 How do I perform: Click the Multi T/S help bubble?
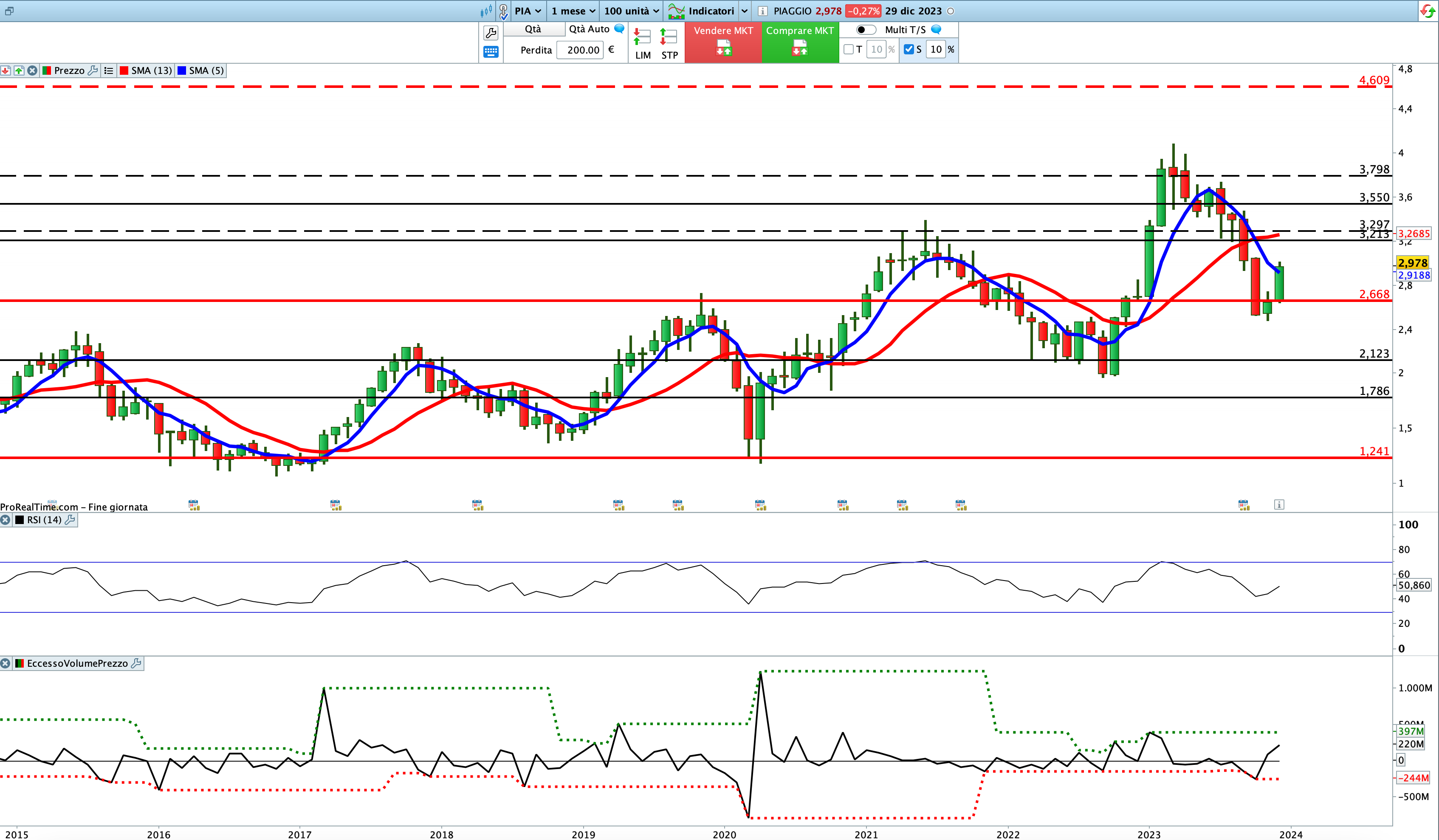936,29
